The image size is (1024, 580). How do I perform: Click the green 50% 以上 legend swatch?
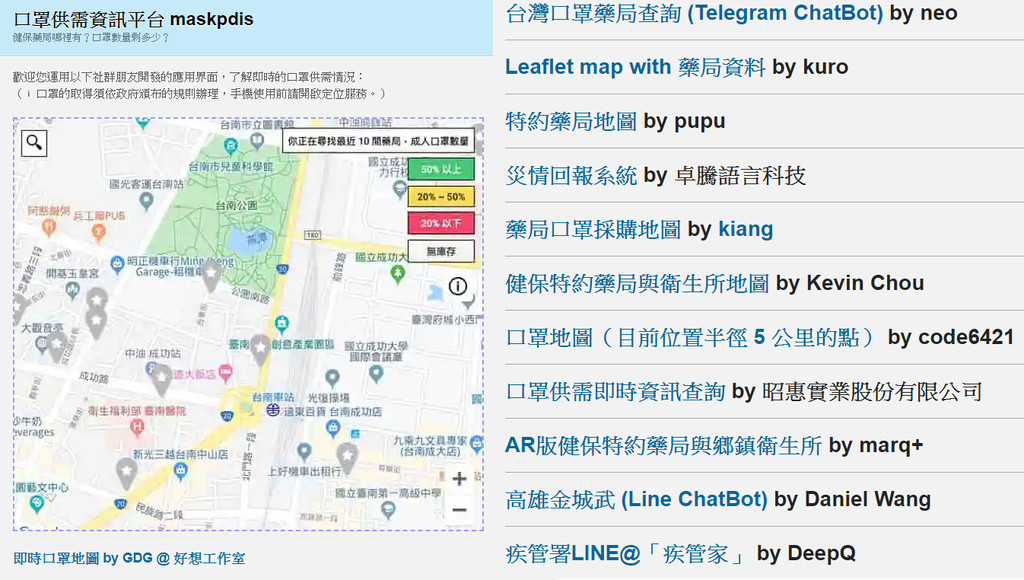coord(441,170)
